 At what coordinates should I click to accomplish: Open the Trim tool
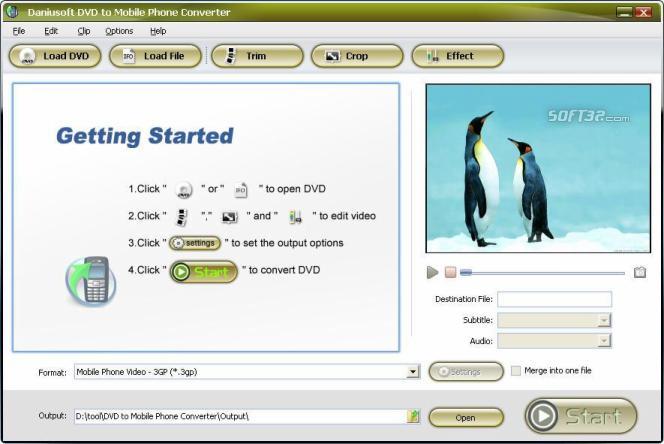click(x=257, y=56)
